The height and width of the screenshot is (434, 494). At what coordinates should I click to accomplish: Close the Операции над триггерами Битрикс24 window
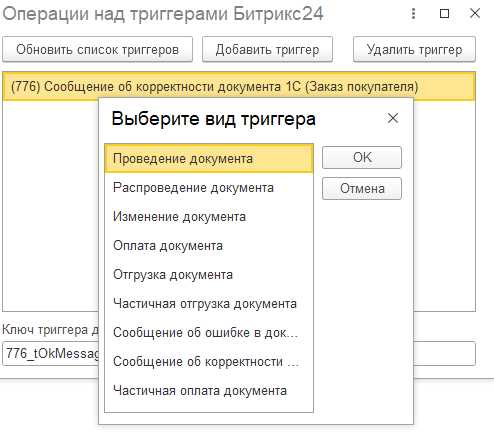(x=475, y=13)
